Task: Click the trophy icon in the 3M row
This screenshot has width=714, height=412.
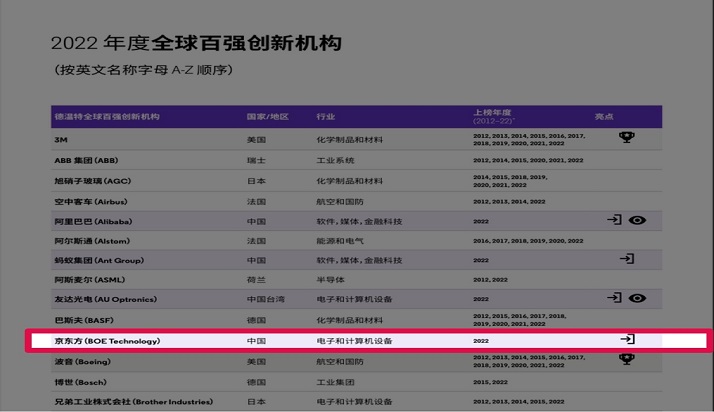Action: (626, 138)
